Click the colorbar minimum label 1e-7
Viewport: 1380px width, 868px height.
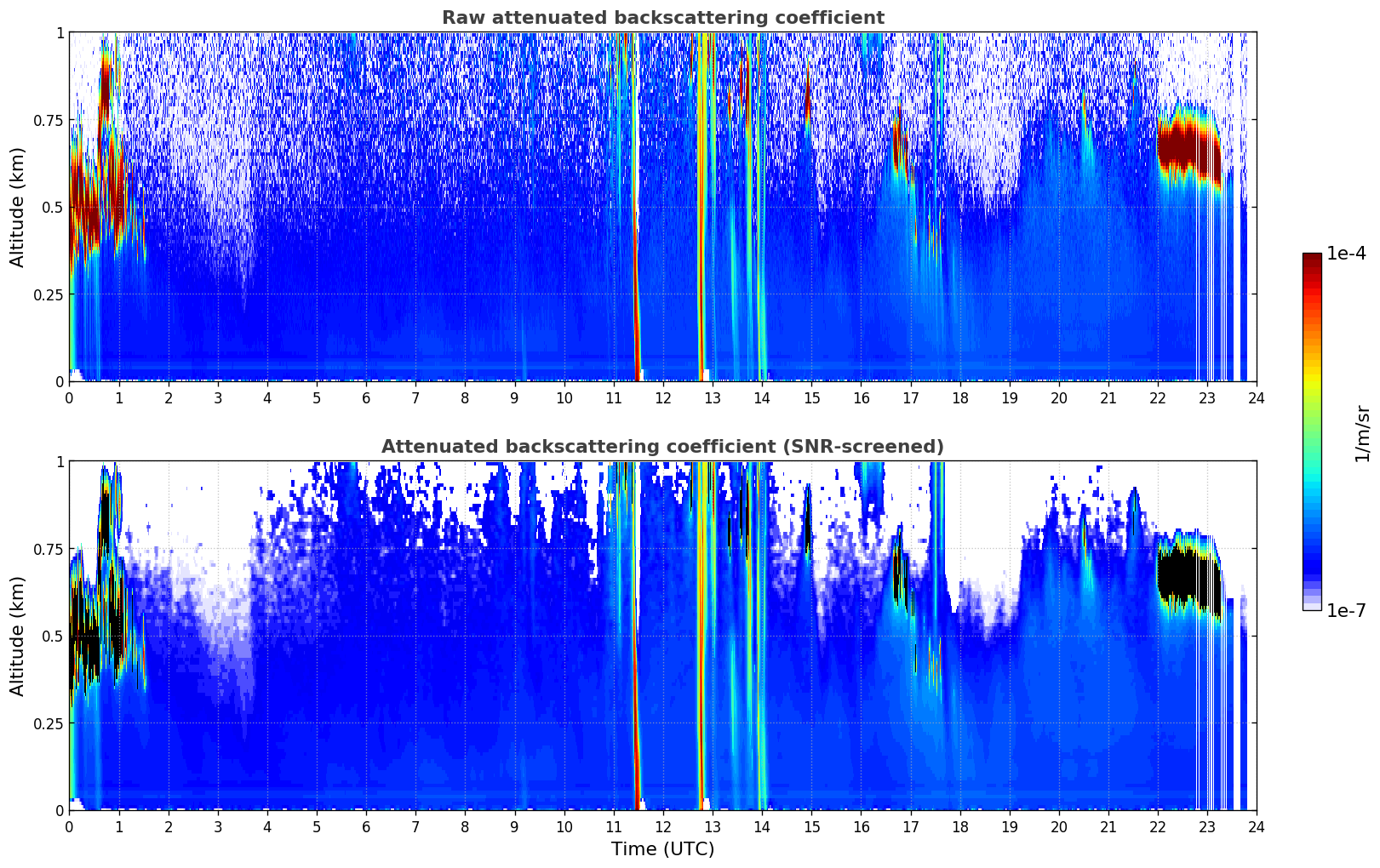pyautogui.click(x=1346, y=611)
